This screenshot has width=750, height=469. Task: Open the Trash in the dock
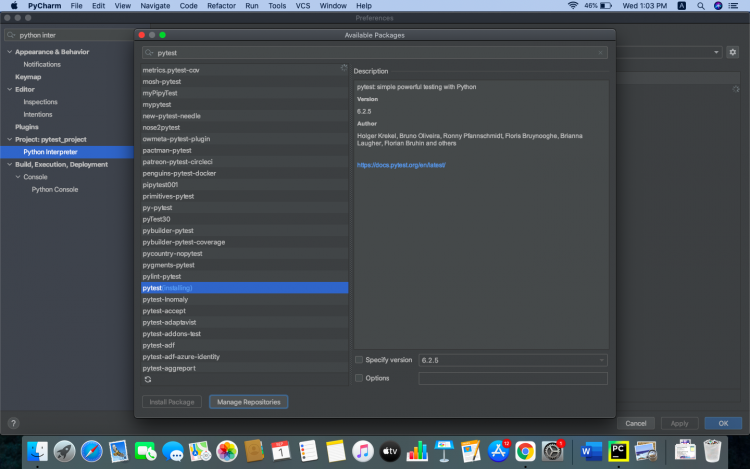coord(712,451)
